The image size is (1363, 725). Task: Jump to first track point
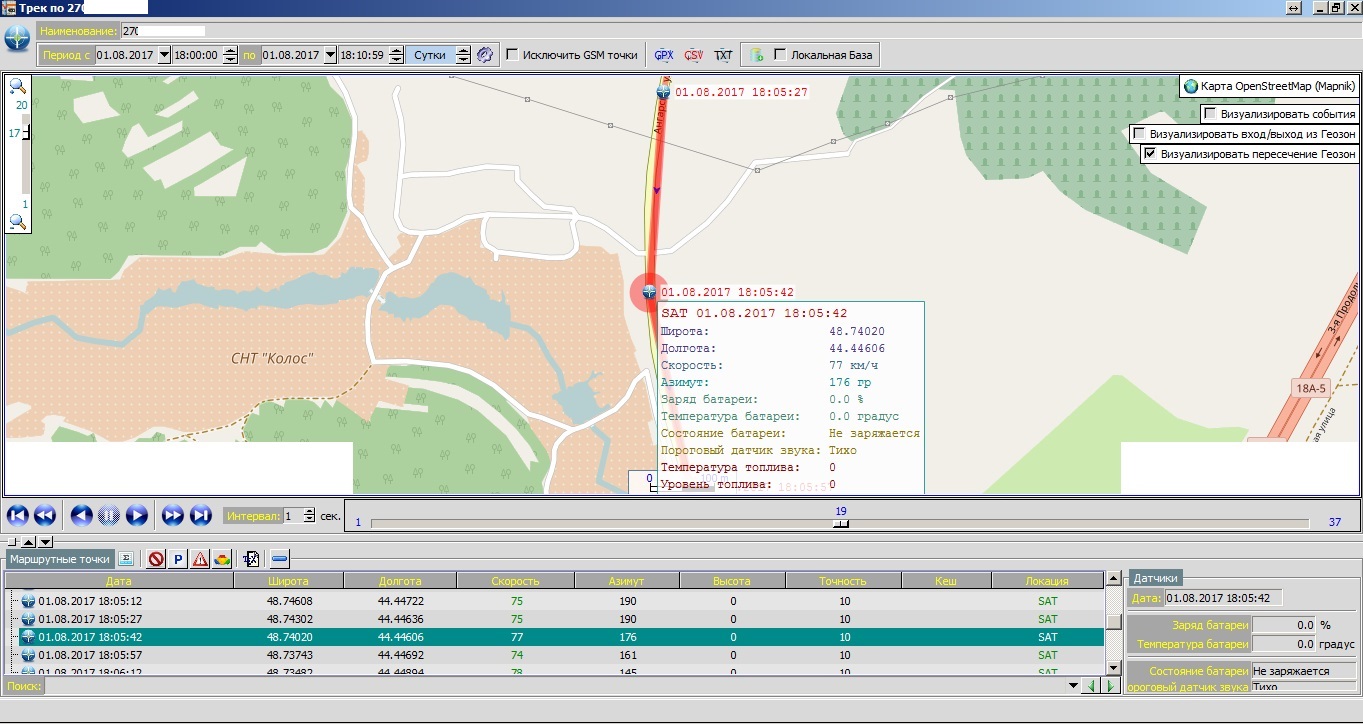[17, 516]
